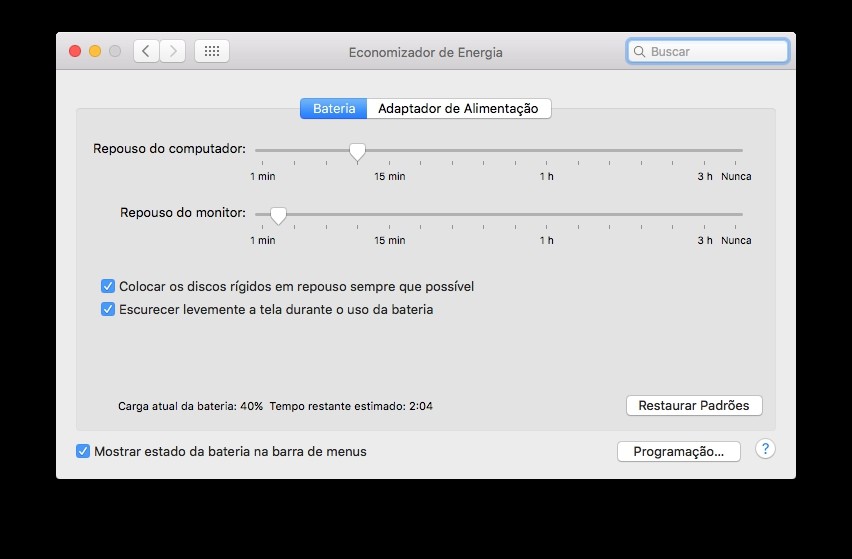Show all preferences via grid icon
Image resolution: width=852 pixels, height=559 pixels.
tap(212, 51)
